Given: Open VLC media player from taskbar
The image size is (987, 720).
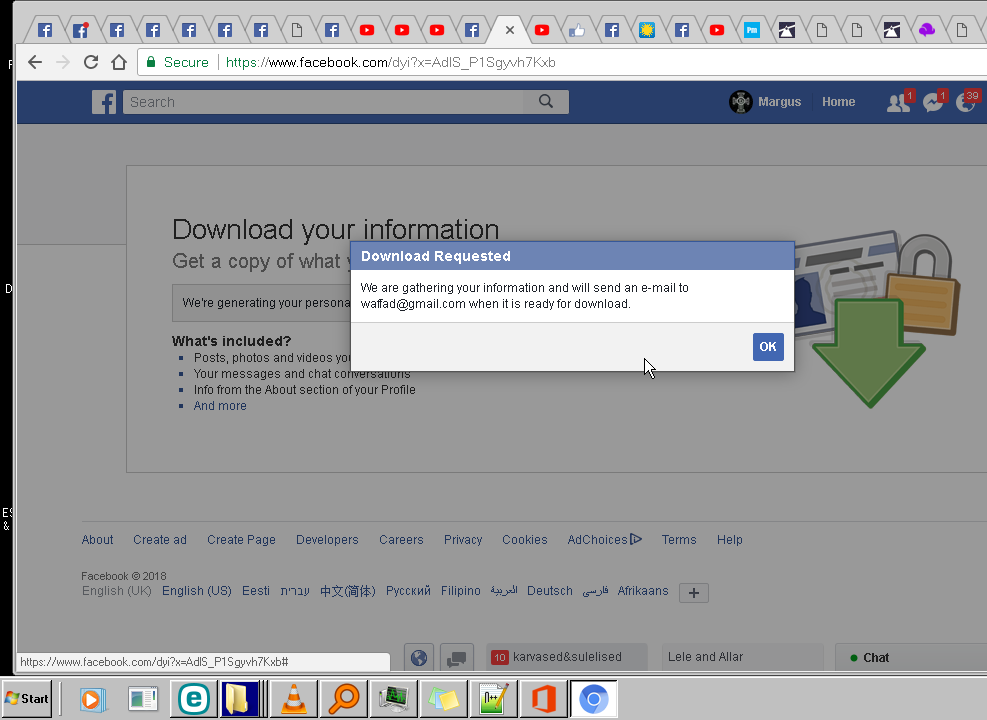Looking at the screenshot, I should point(293,699).
